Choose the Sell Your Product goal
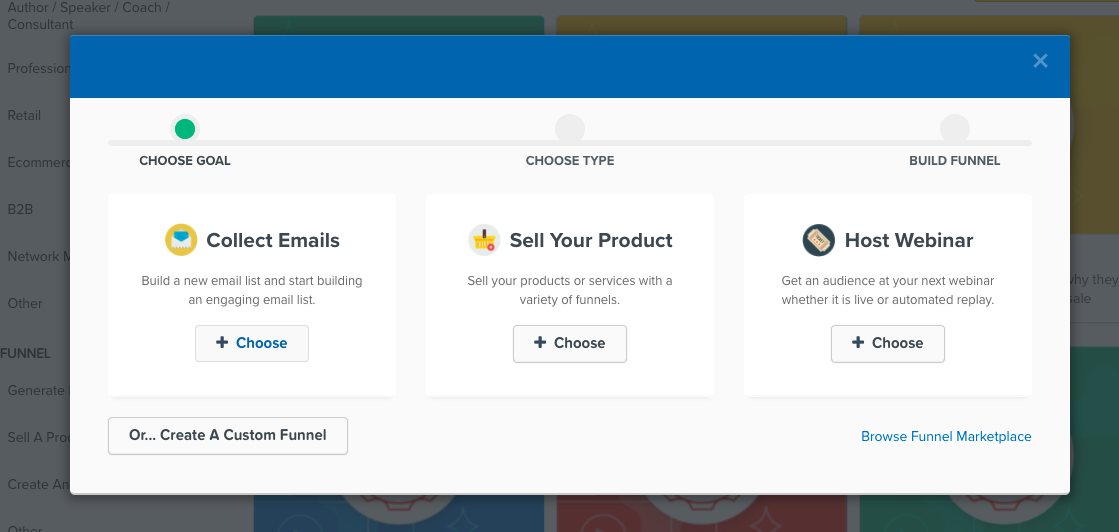Image resolution: width=1119 pixels, height=532 pixels. (569, 343)
